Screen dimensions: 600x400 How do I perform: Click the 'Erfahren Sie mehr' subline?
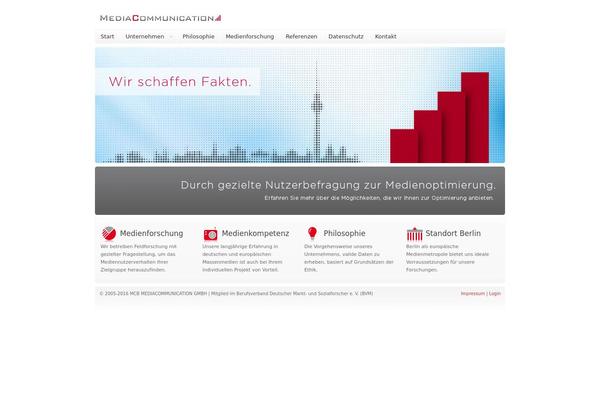click(x=379, y=198)
